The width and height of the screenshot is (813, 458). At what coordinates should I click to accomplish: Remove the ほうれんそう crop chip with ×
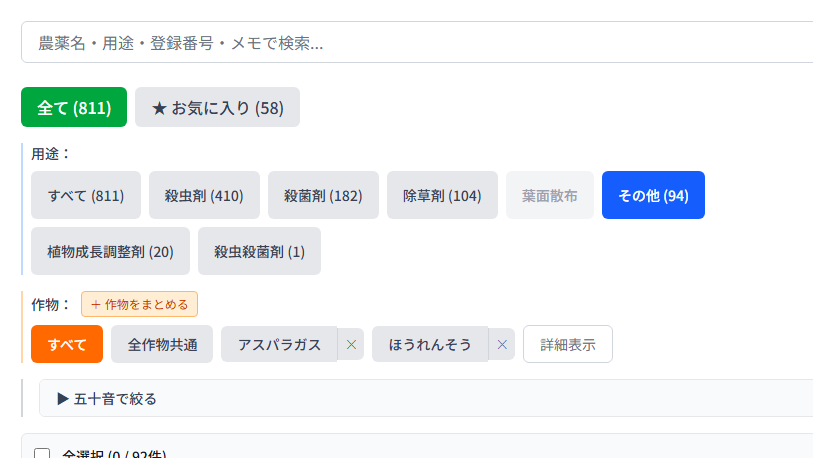pos(502,344)
